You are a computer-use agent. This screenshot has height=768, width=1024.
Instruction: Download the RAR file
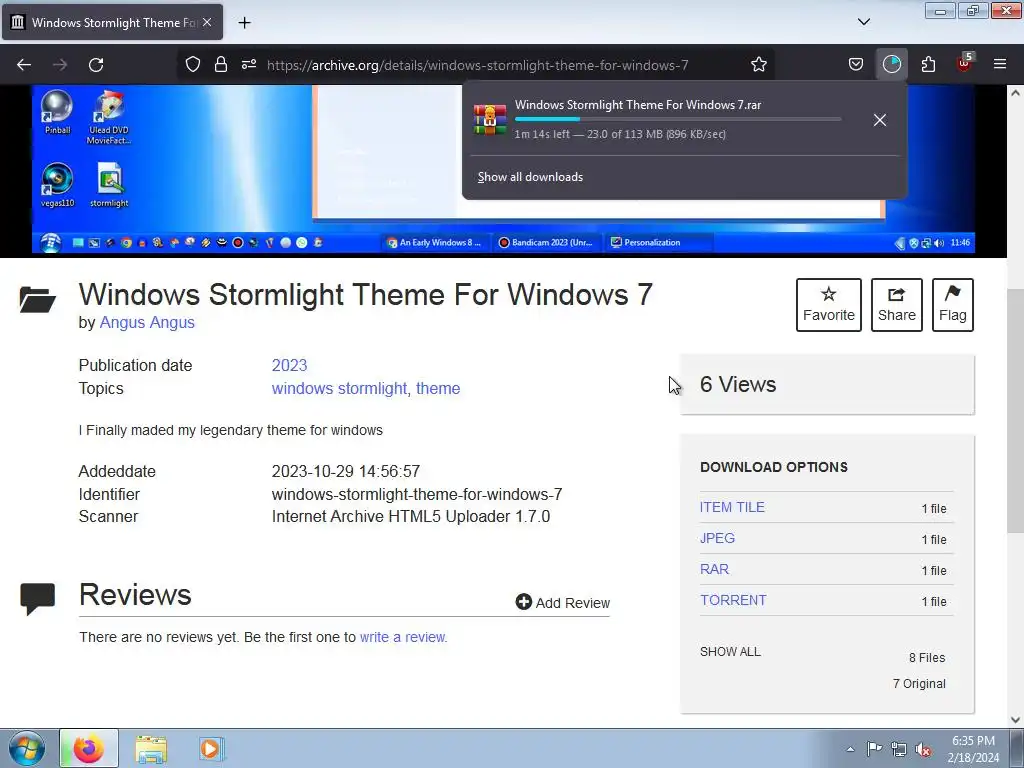(x=714, y=569)
